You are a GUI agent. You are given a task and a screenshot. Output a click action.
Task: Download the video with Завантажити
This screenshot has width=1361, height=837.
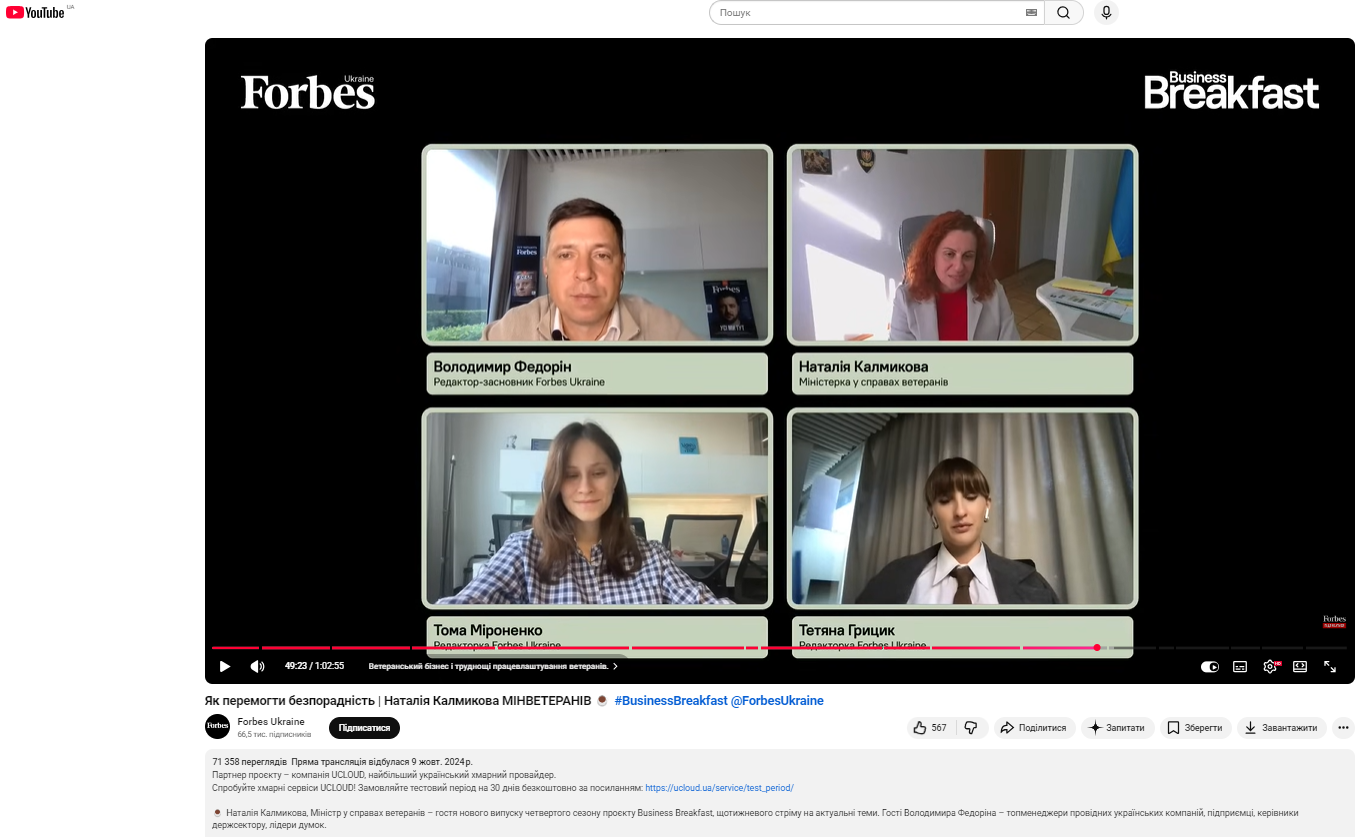point(1282,728)
